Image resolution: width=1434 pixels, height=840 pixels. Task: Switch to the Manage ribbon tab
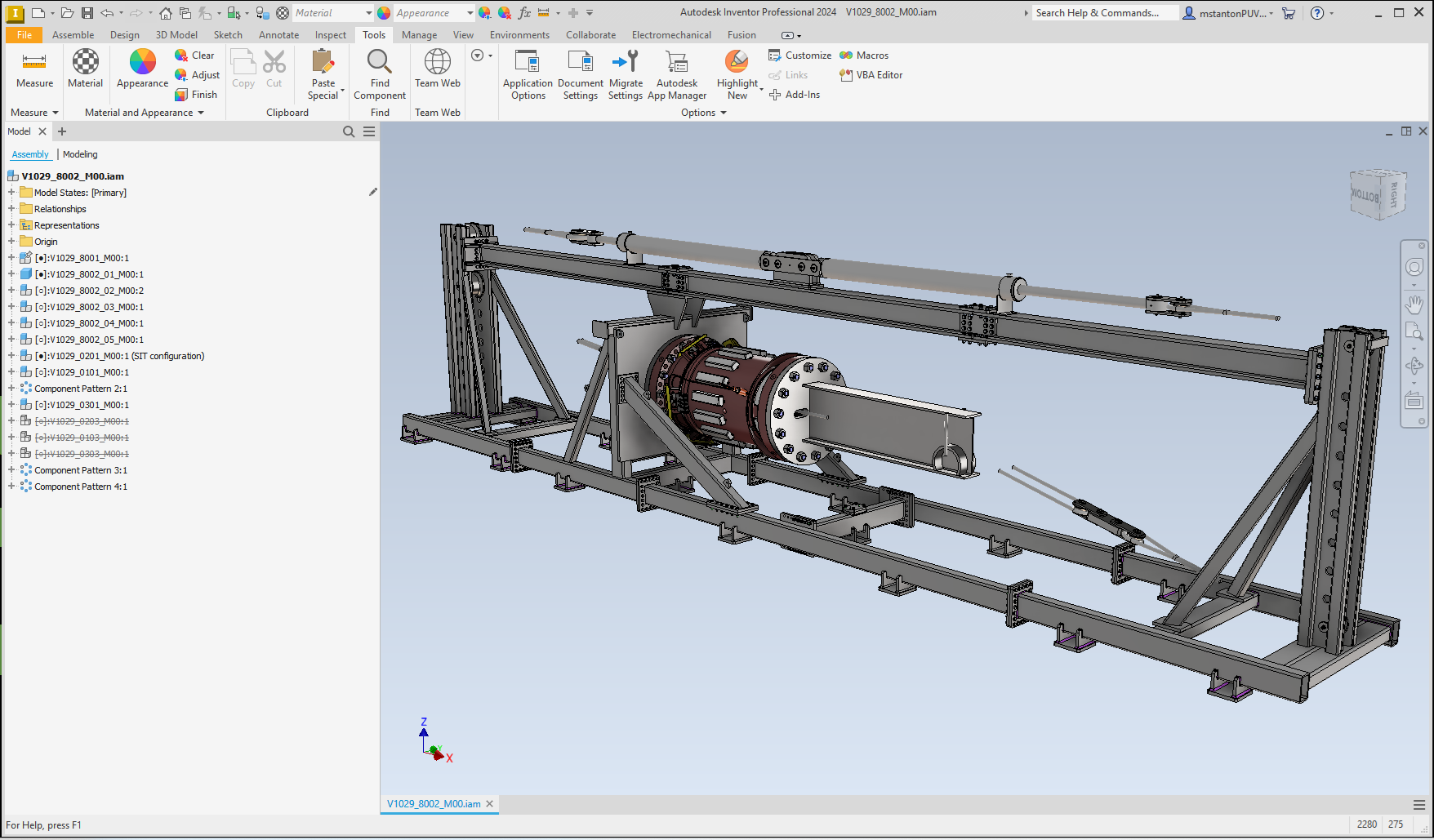pyautogui.click(x=419, y=35)
